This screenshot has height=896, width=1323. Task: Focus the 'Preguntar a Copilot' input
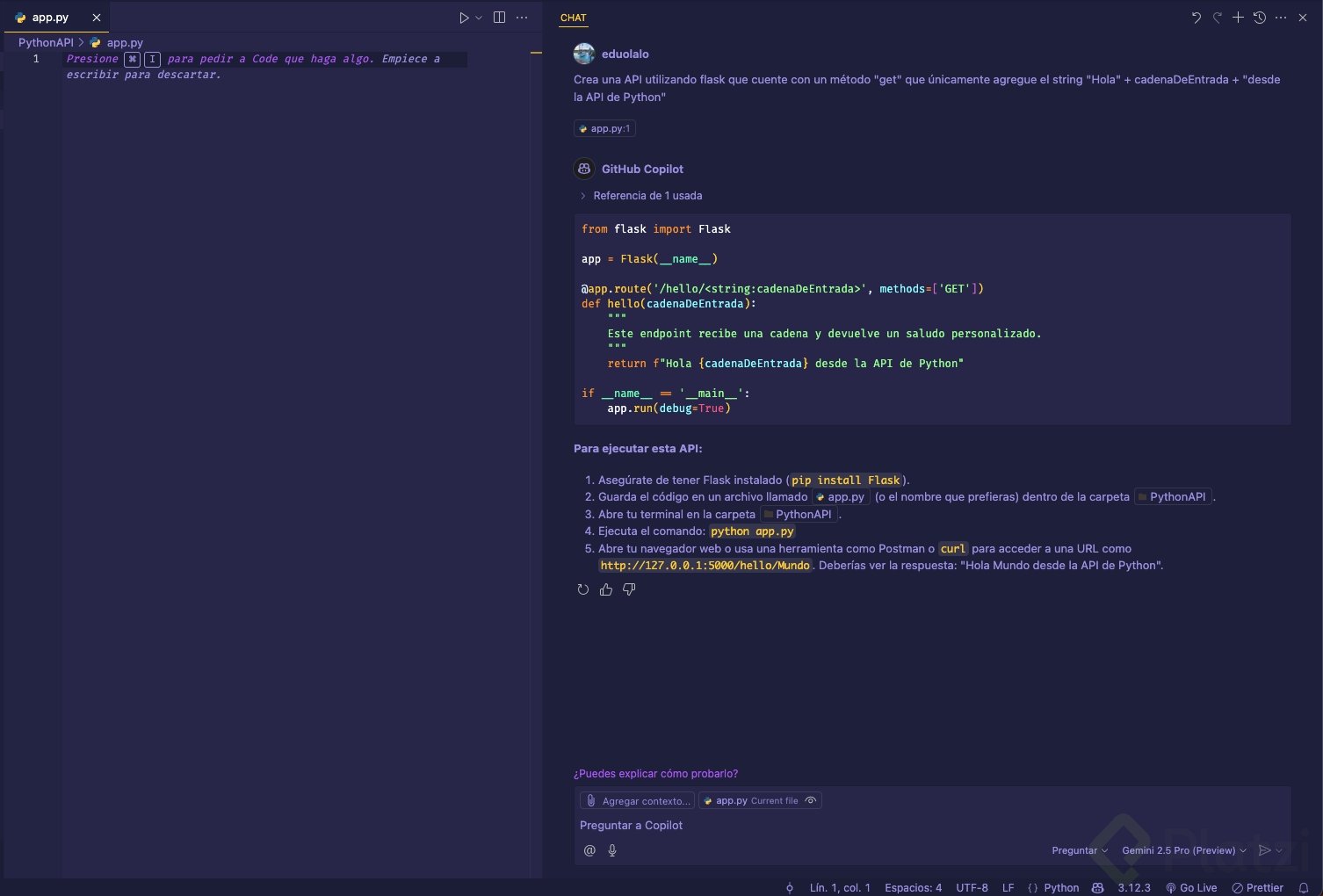pos(932,826)
